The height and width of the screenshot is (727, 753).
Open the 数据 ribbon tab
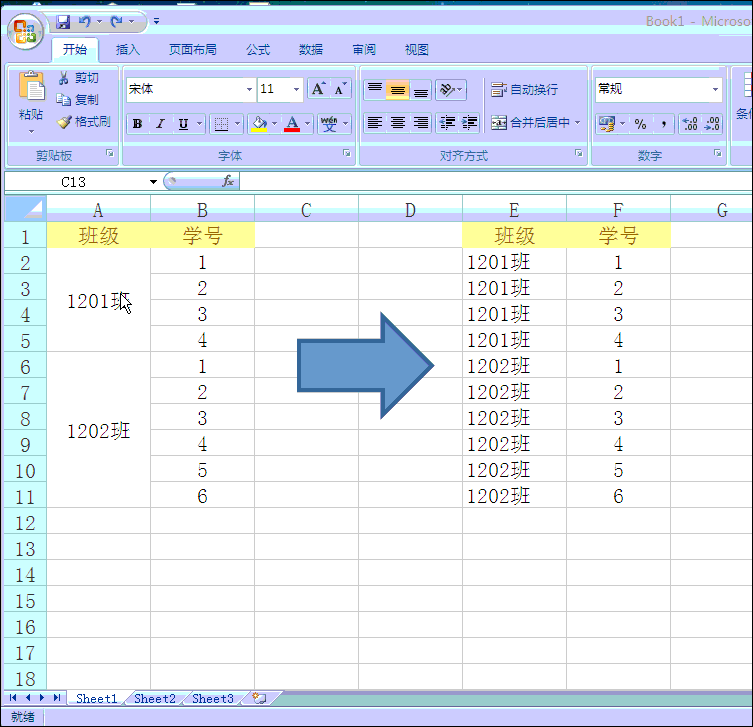311,49
